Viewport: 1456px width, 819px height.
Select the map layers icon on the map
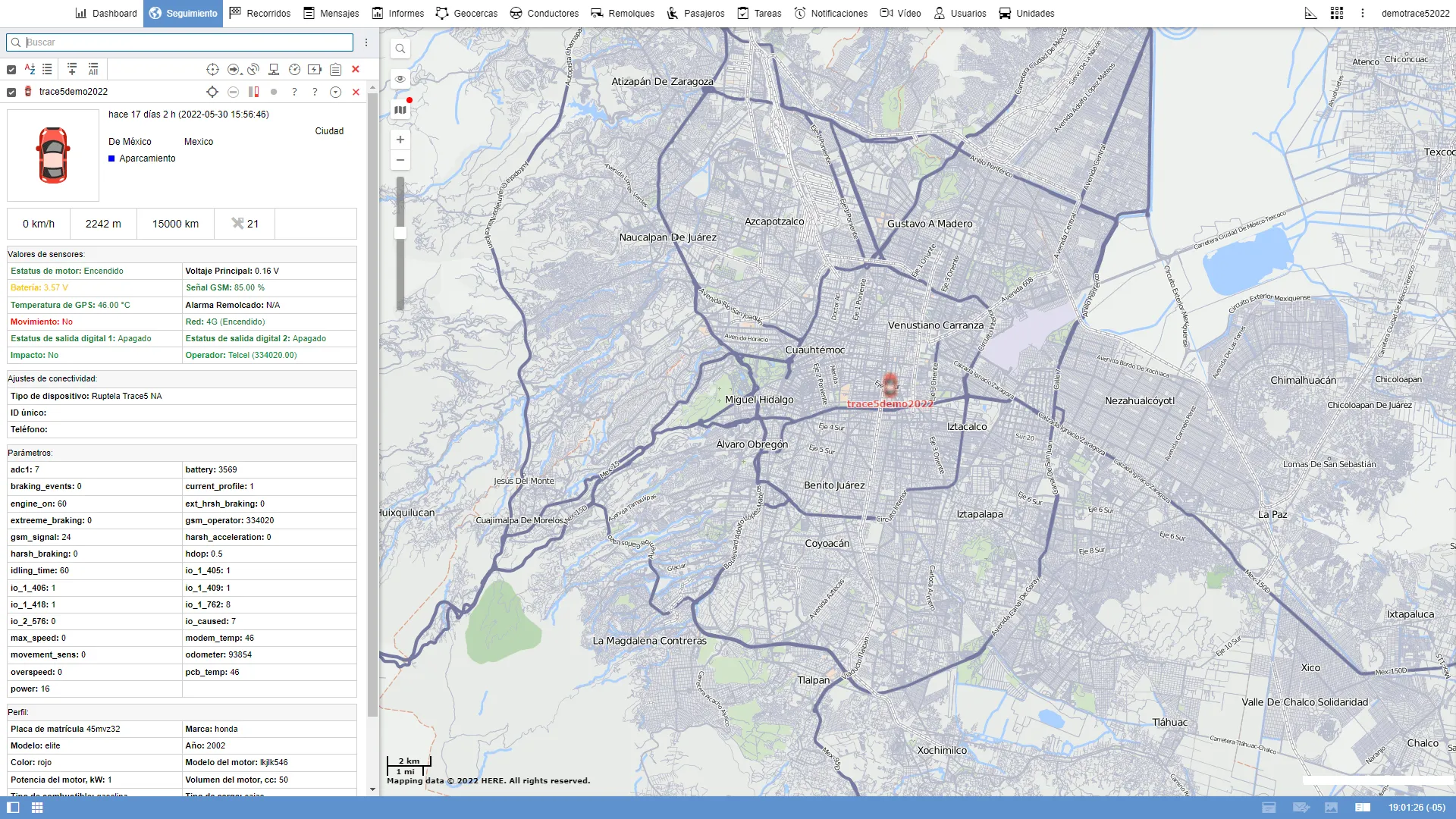pyautogui.click(x=400, y=109)
